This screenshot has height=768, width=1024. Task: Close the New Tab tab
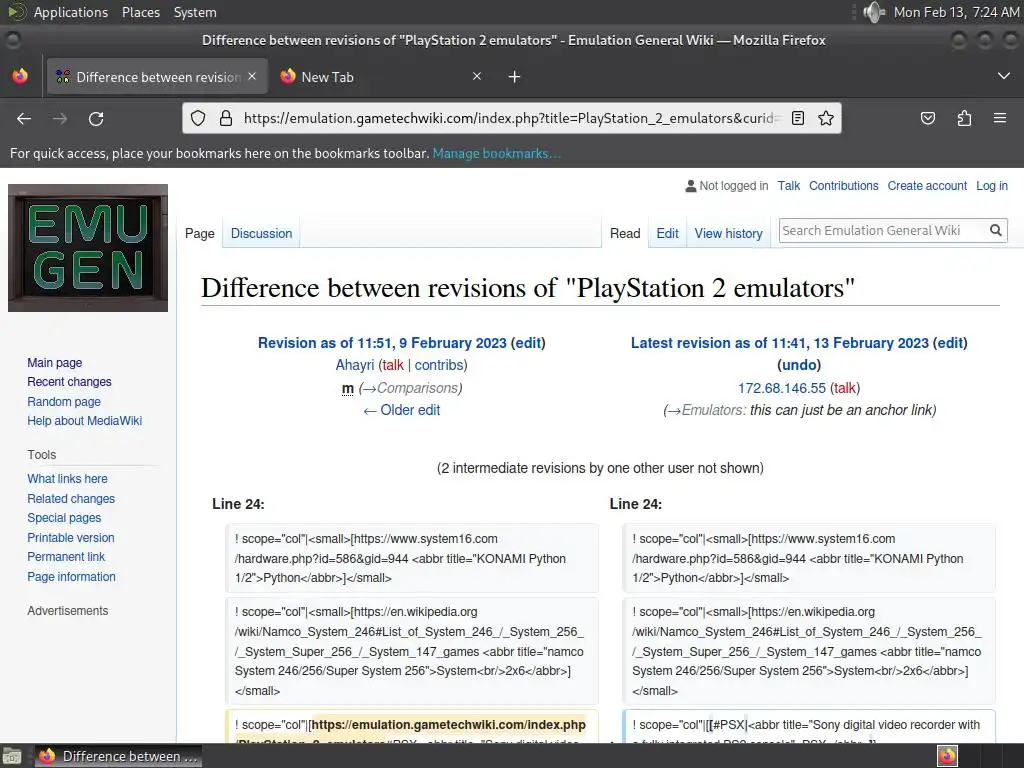pyautogui.click(x=477, y=76)
